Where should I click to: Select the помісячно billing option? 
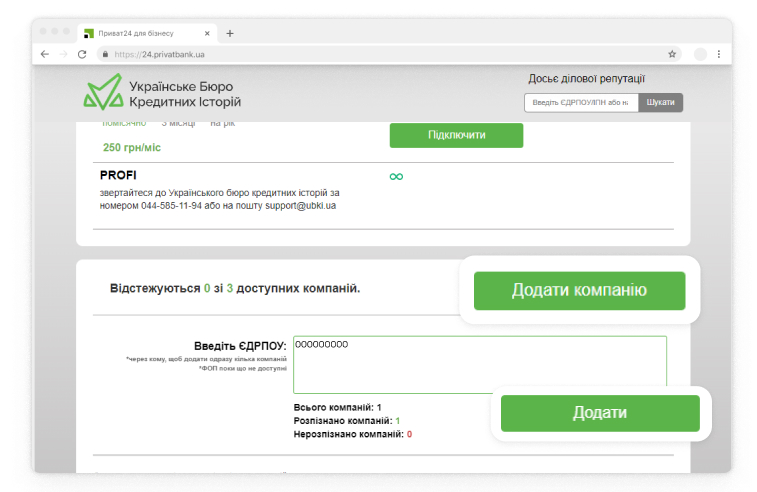tap(124, 123)
